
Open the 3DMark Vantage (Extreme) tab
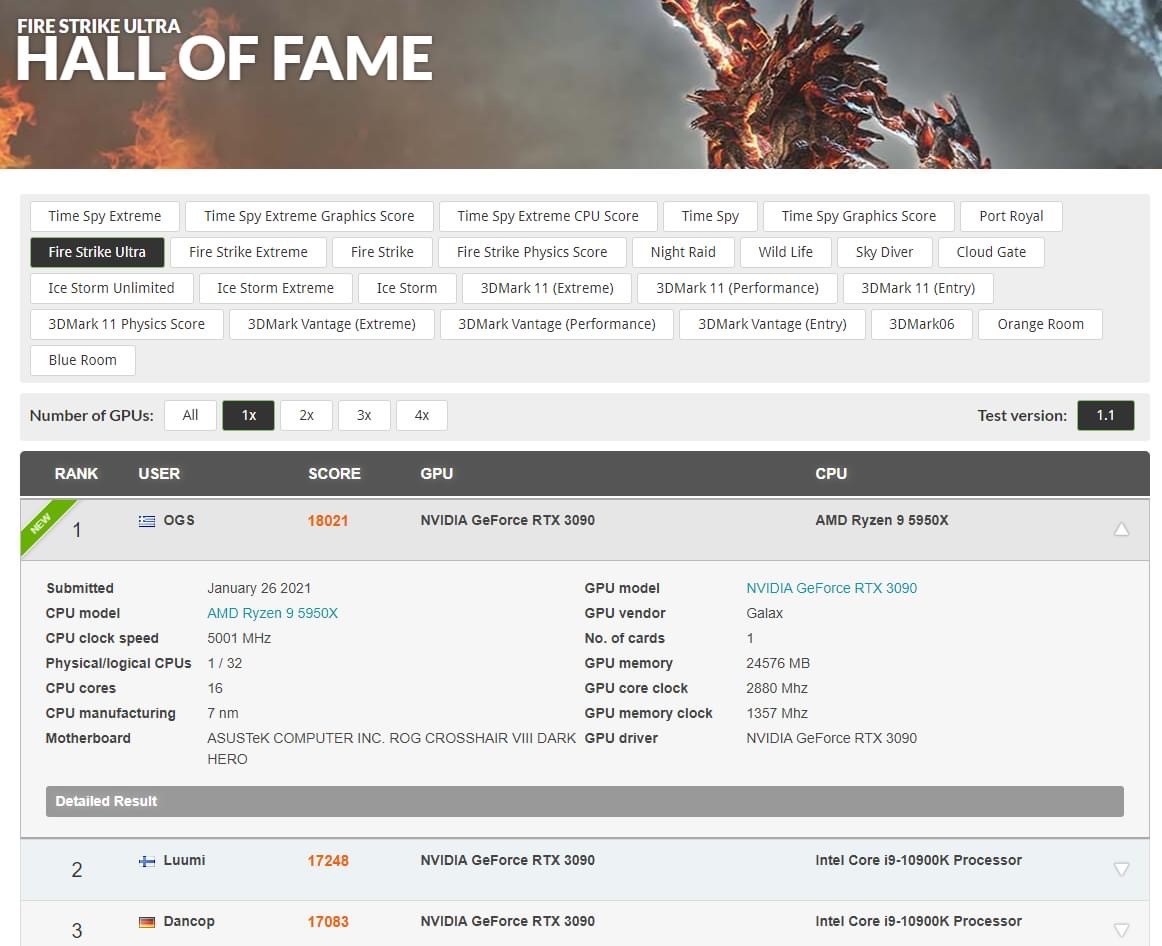pos(331,324)
